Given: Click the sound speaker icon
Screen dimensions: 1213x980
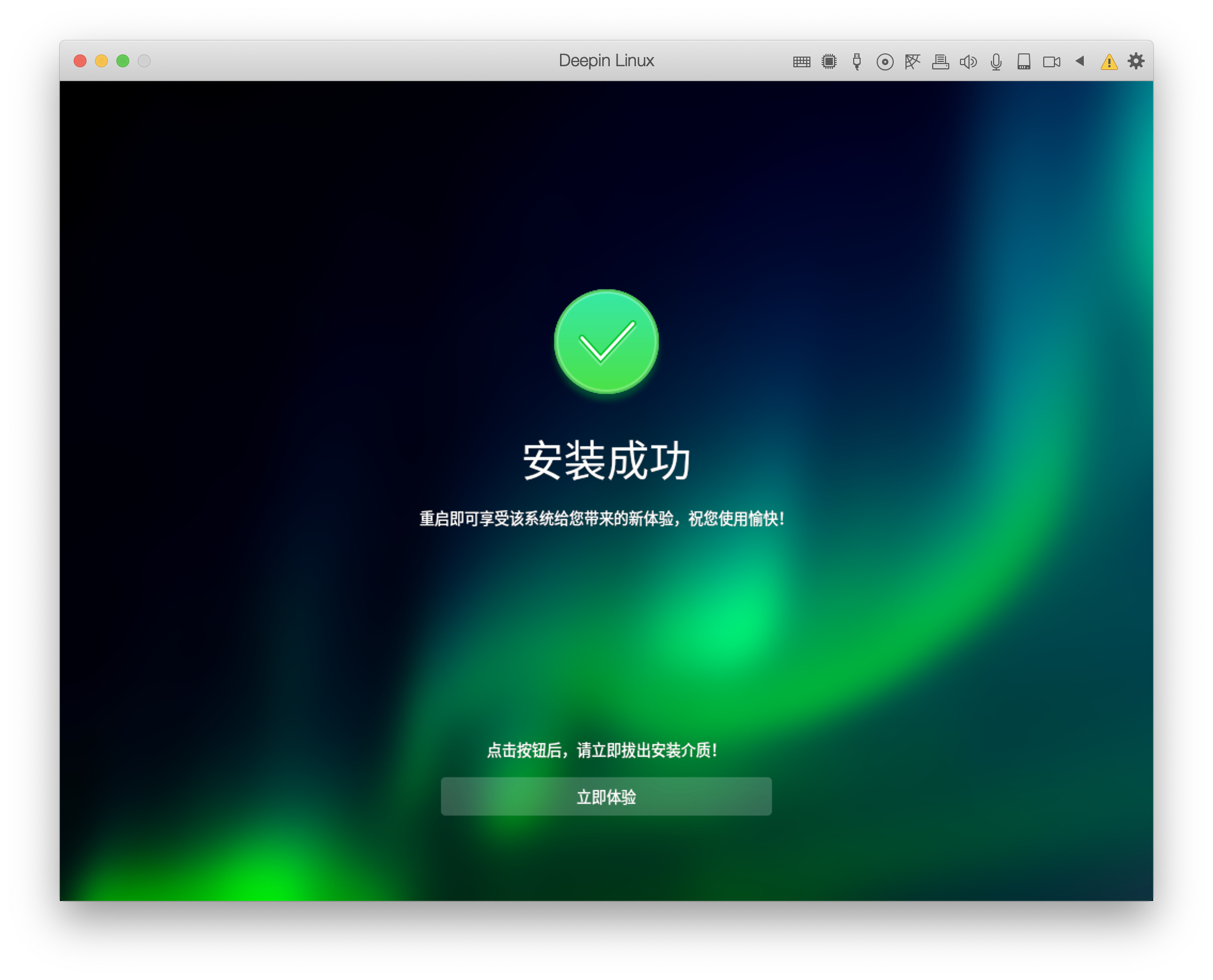Looking at the screenshot, I should click(x=968, y=61).
